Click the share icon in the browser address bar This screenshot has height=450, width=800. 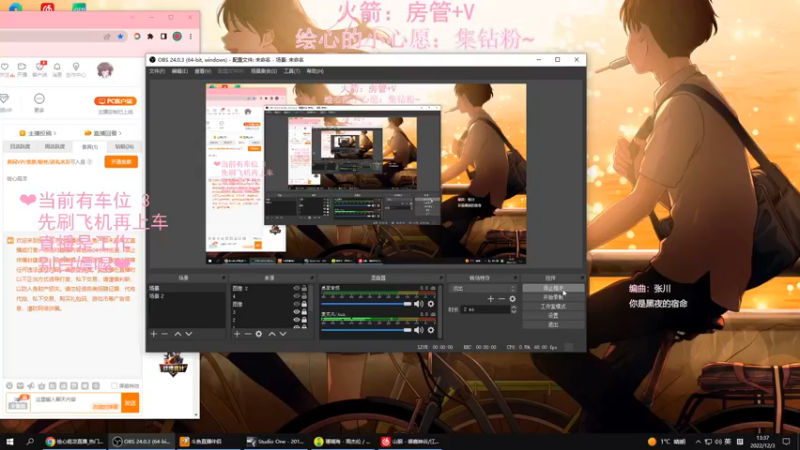click(107, 36)
